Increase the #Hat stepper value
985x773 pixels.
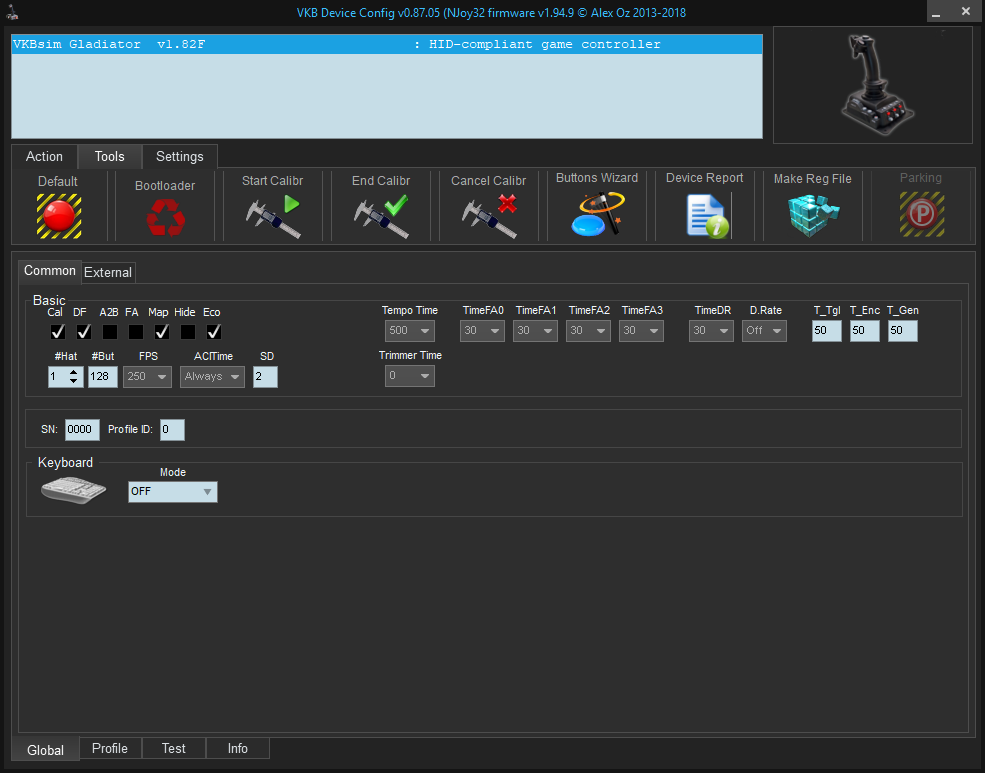(73, 372)
